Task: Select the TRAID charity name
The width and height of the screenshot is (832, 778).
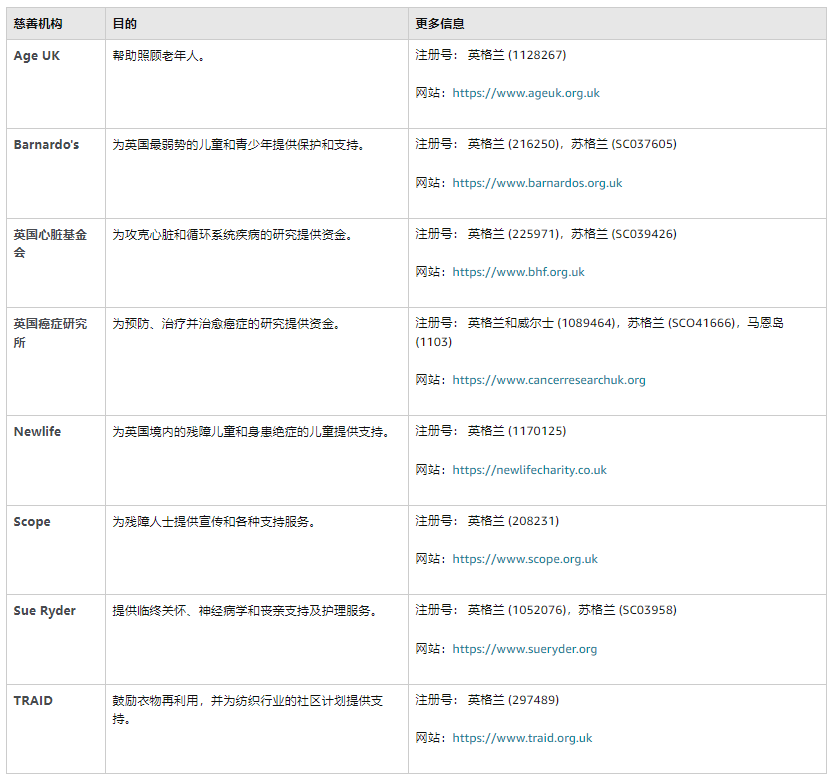Action: pyautogui.click(x=33, y=701)
